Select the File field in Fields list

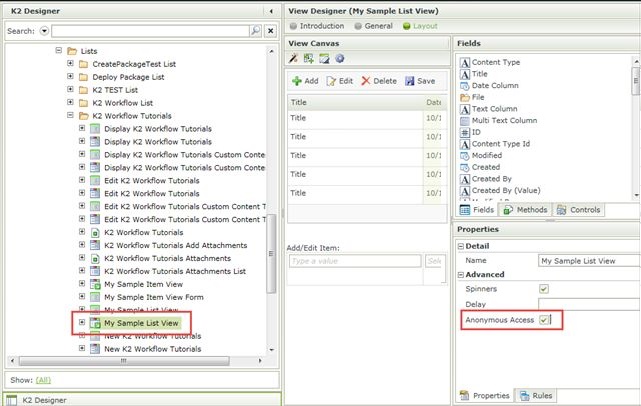(x=473, y=97)
